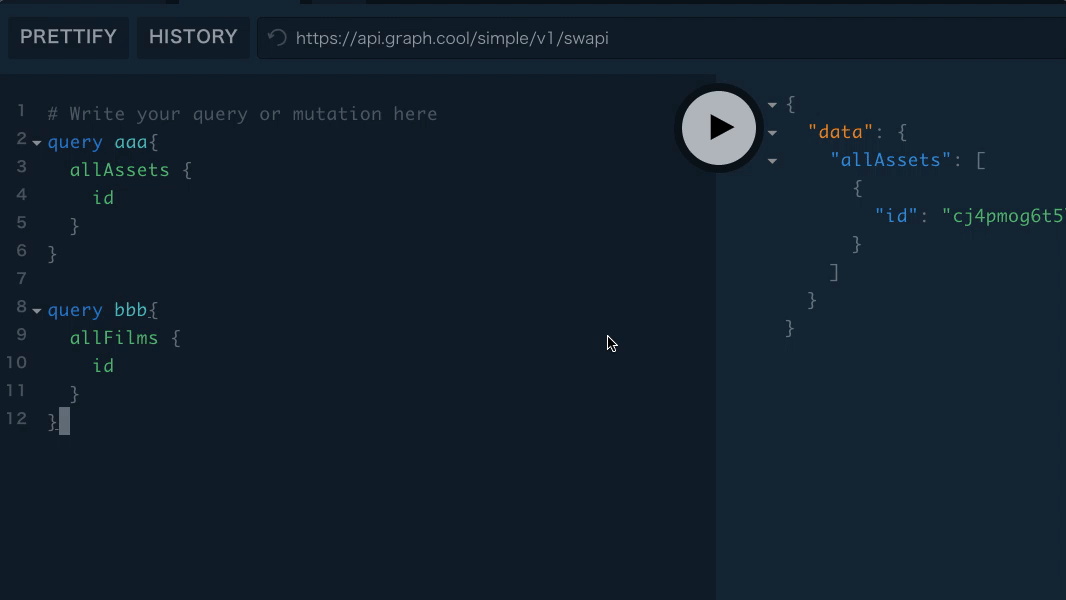Click the Play button to execute the query
The width and height of the screenshot is (1066, 600).
[719, 128]
